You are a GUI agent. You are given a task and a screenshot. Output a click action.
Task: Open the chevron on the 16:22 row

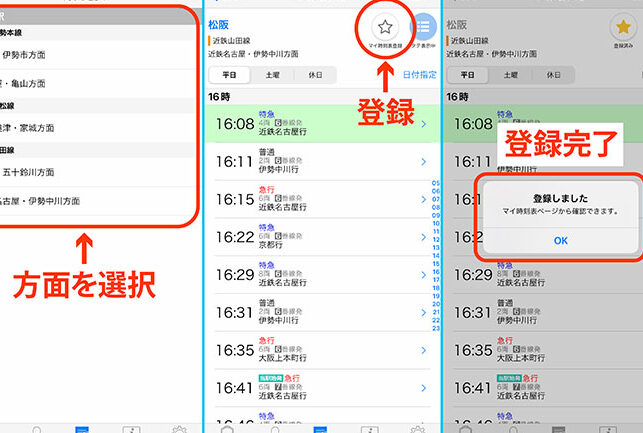pos(424,237)
